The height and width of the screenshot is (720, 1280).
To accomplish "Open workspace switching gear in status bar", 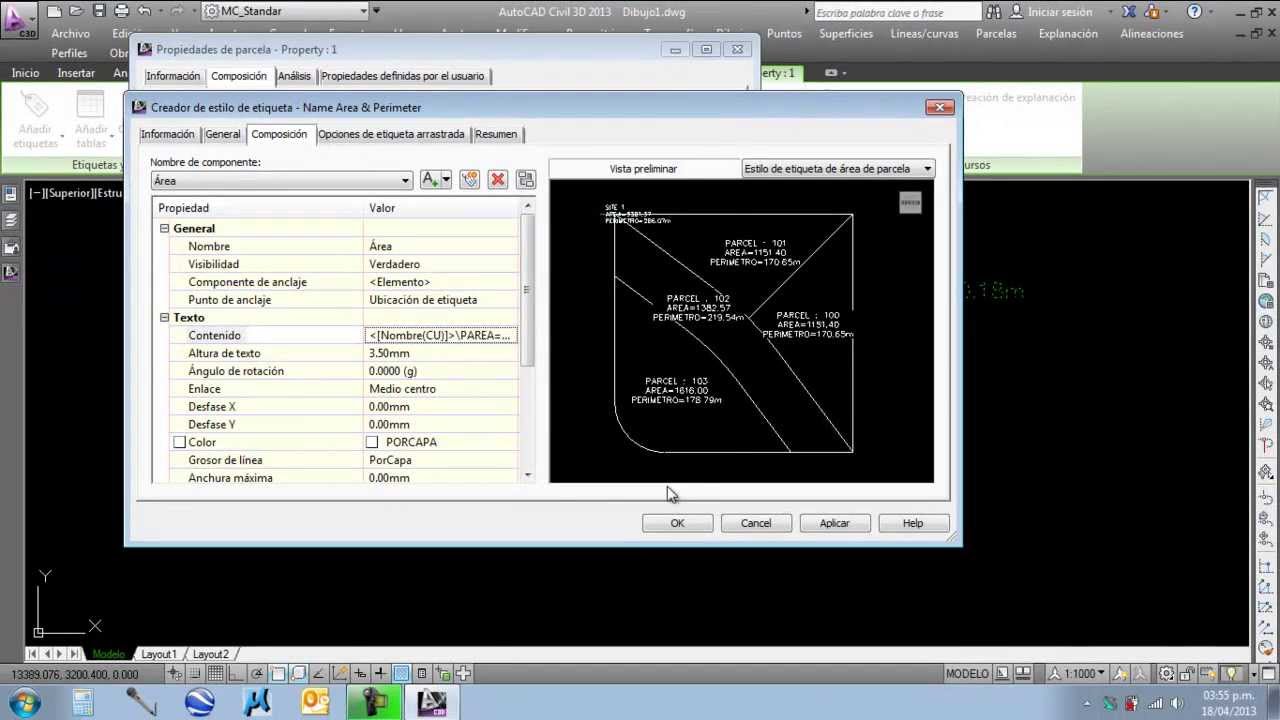I will coord(1166,674).
